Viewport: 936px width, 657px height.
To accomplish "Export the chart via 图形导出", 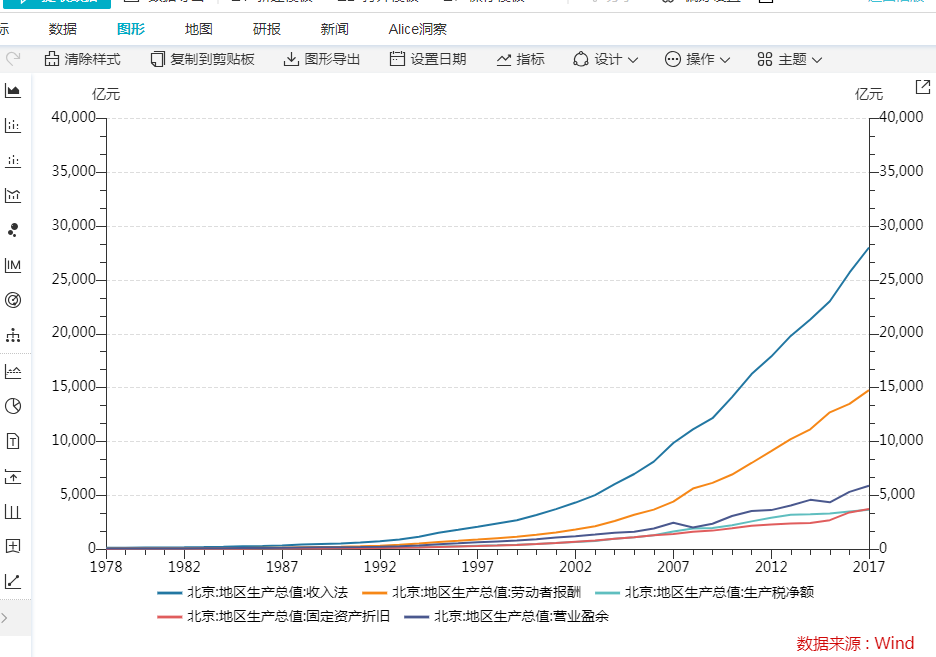I will tap(322, 59).
